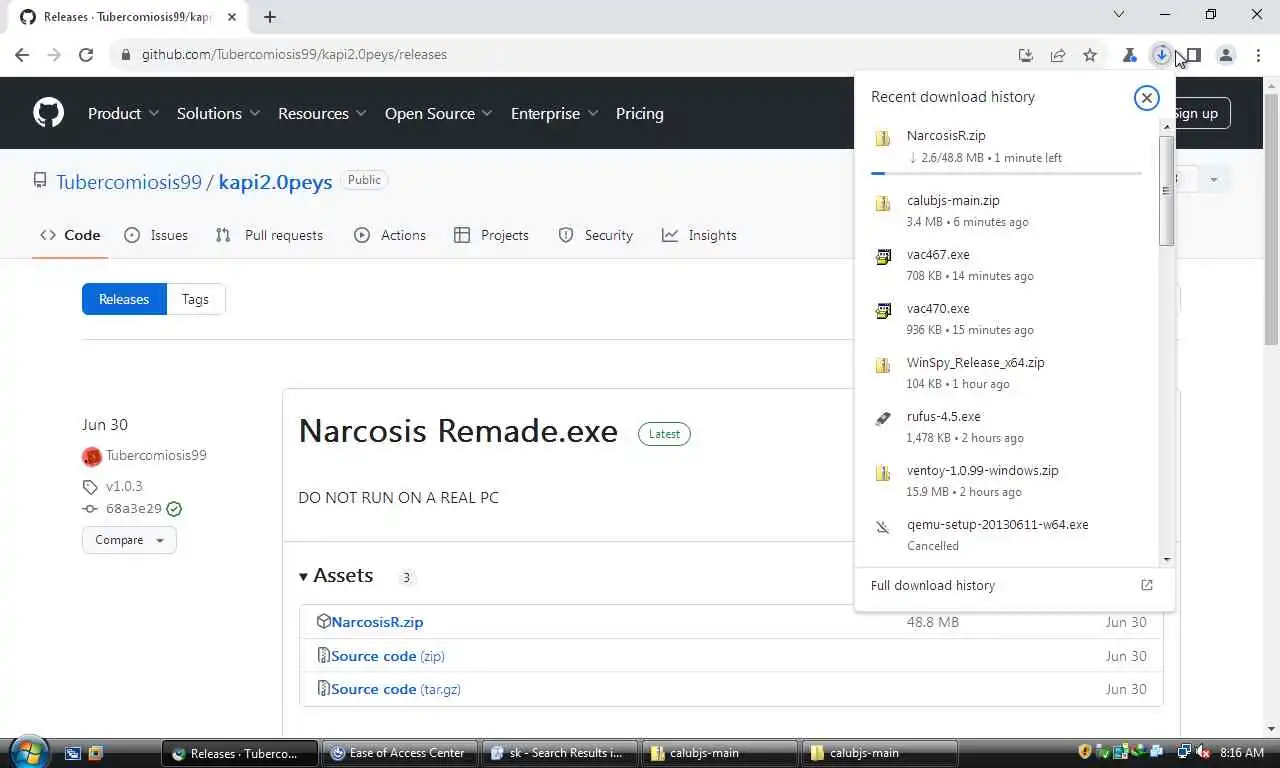The image size is (1280, 768).
Task: Open the Chrome tab search chevron
Action: click(x=1119, y=15)
